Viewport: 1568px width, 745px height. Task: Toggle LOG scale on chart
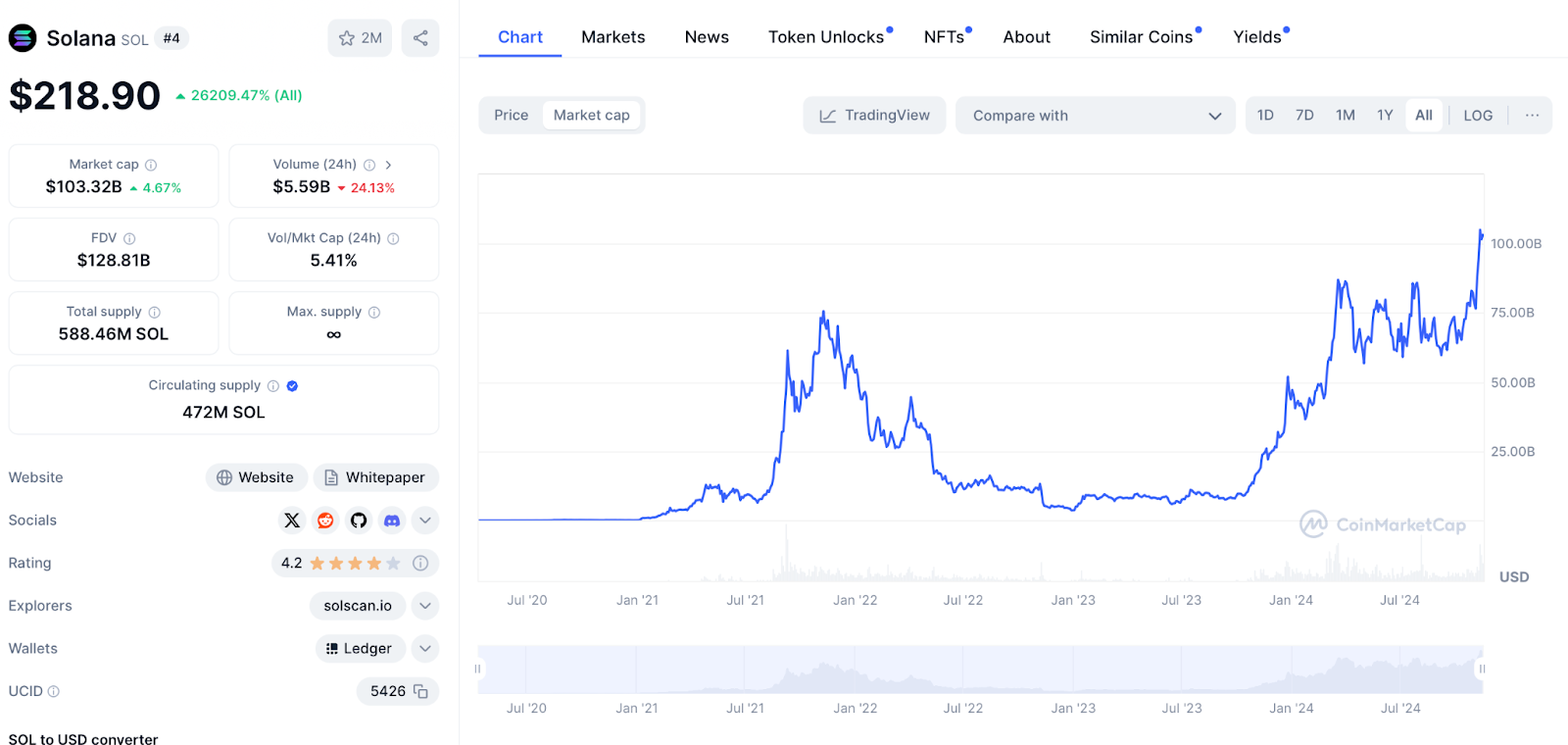tap(1478, 115)
